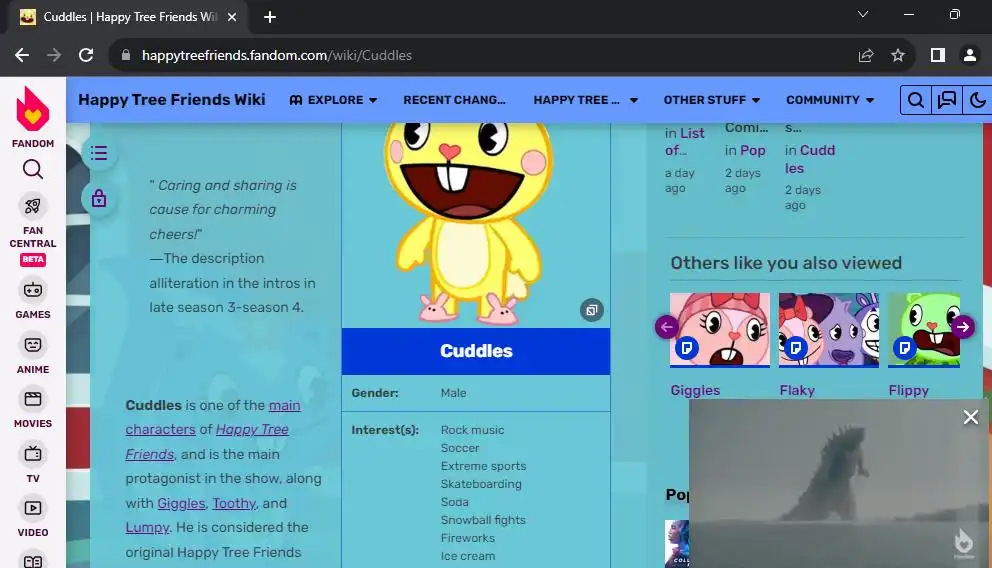Show next viewed wiki pages arrow
Screen dimensions: 992x568
pos(963,327)
